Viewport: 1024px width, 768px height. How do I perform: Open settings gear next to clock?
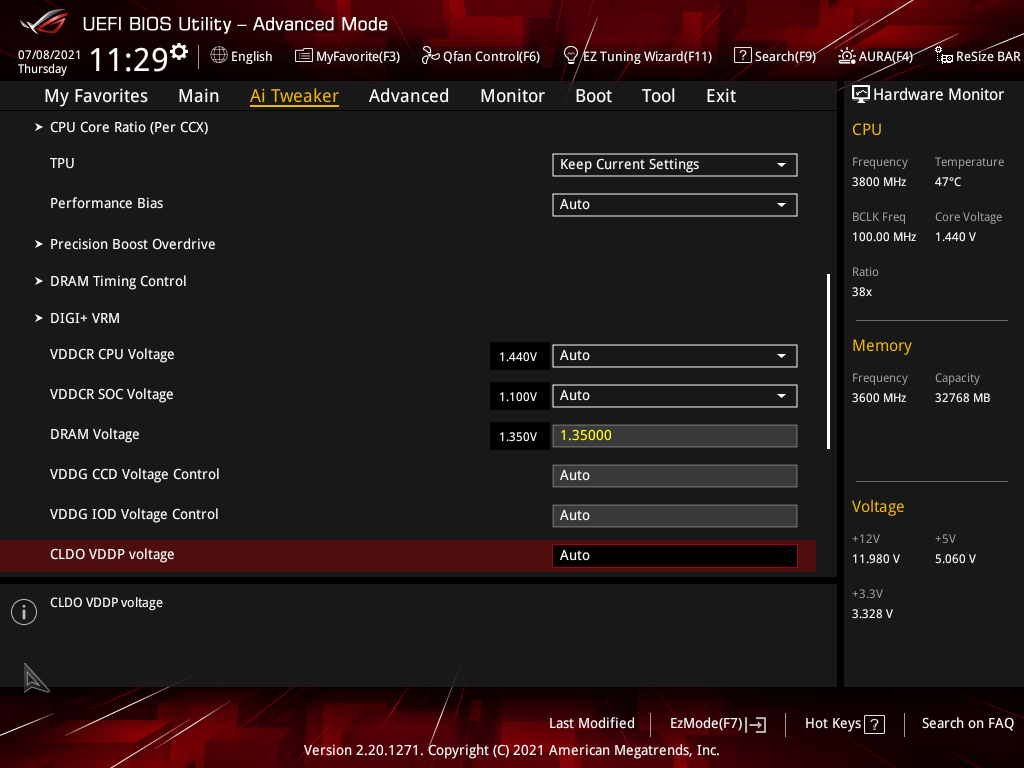pos(179,51)
